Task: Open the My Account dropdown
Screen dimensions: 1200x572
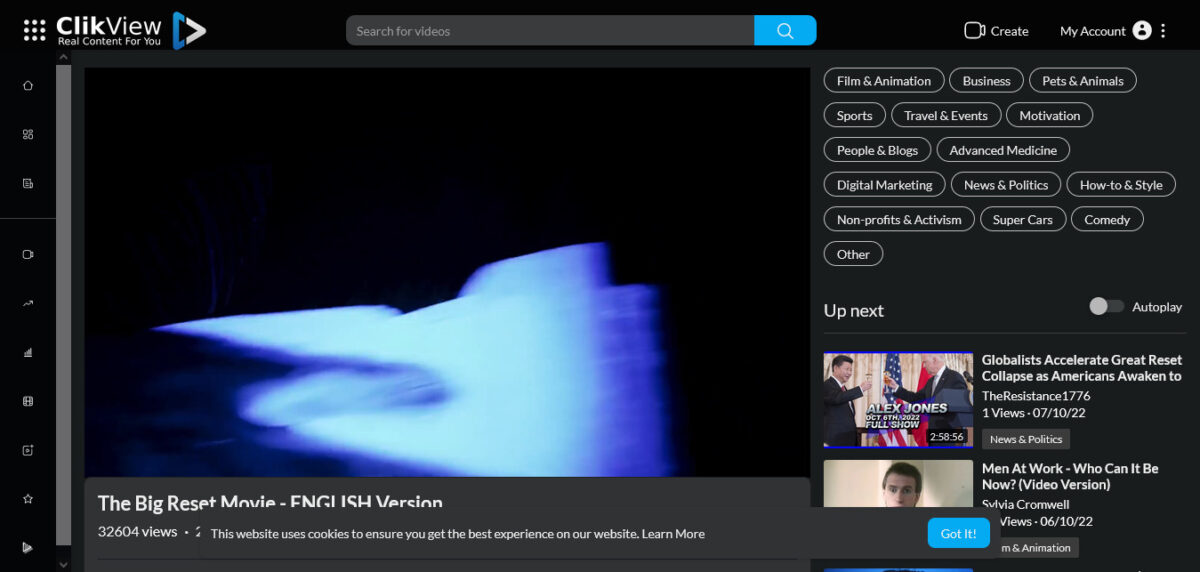Action: tap(1105, 31)
